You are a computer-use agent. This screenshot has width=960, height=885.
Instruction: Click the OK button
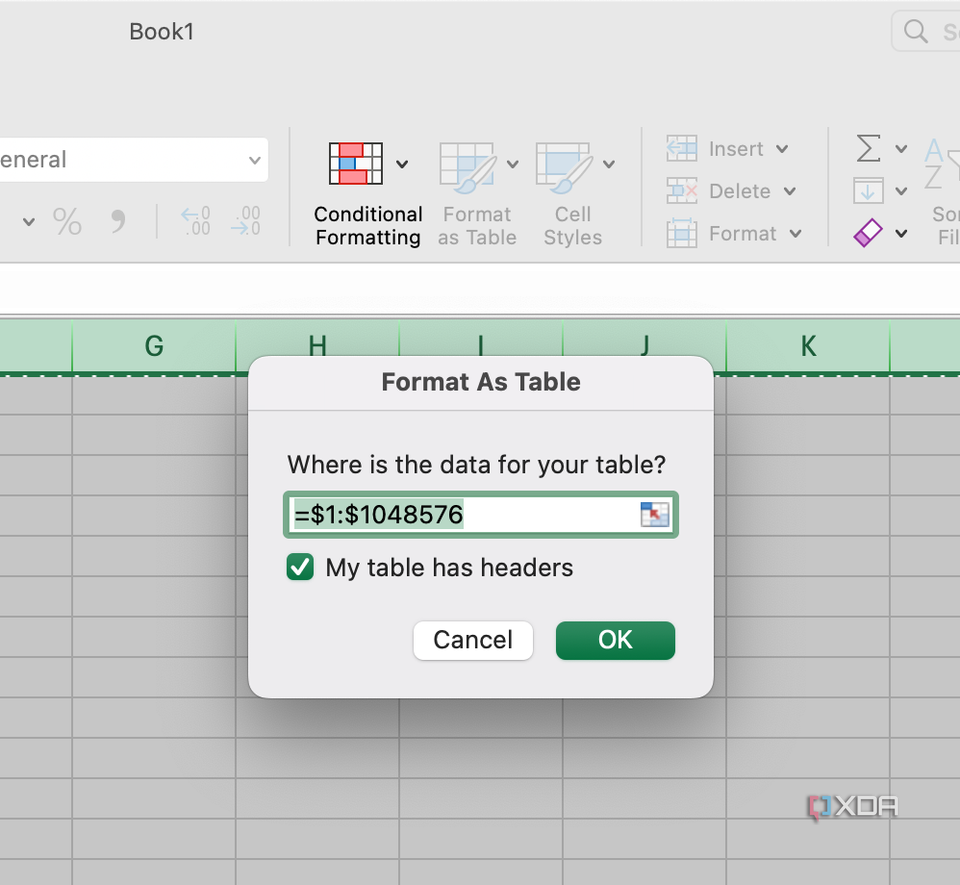[615, 640]
